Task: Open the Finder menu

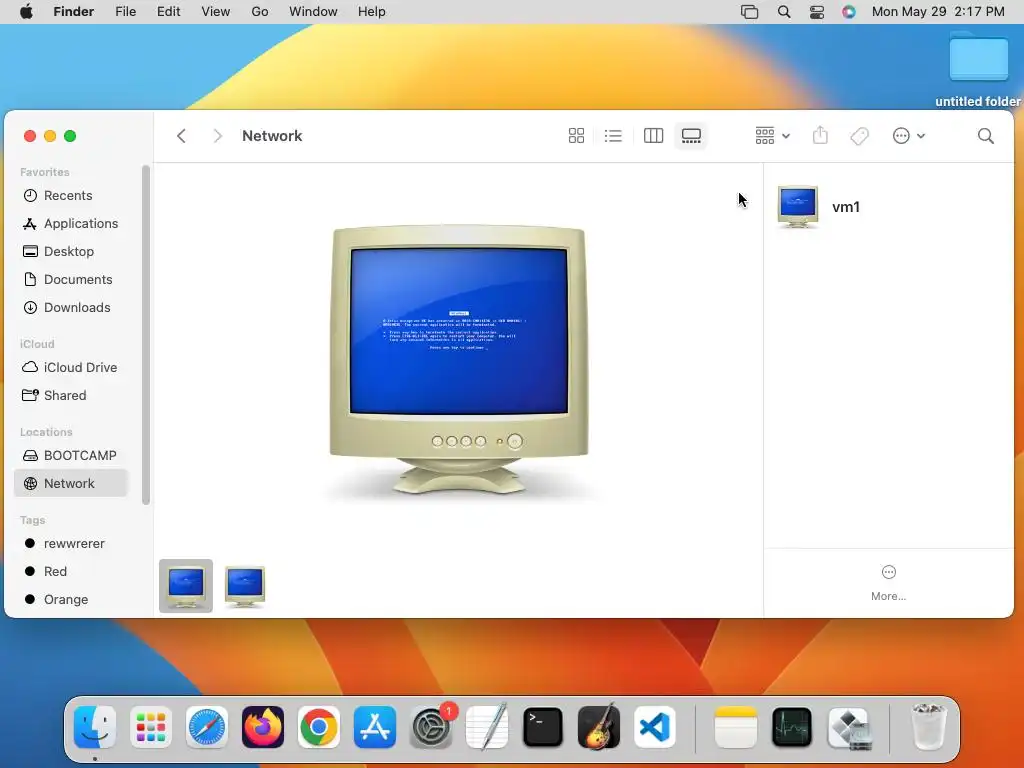Action: [74, 12]
